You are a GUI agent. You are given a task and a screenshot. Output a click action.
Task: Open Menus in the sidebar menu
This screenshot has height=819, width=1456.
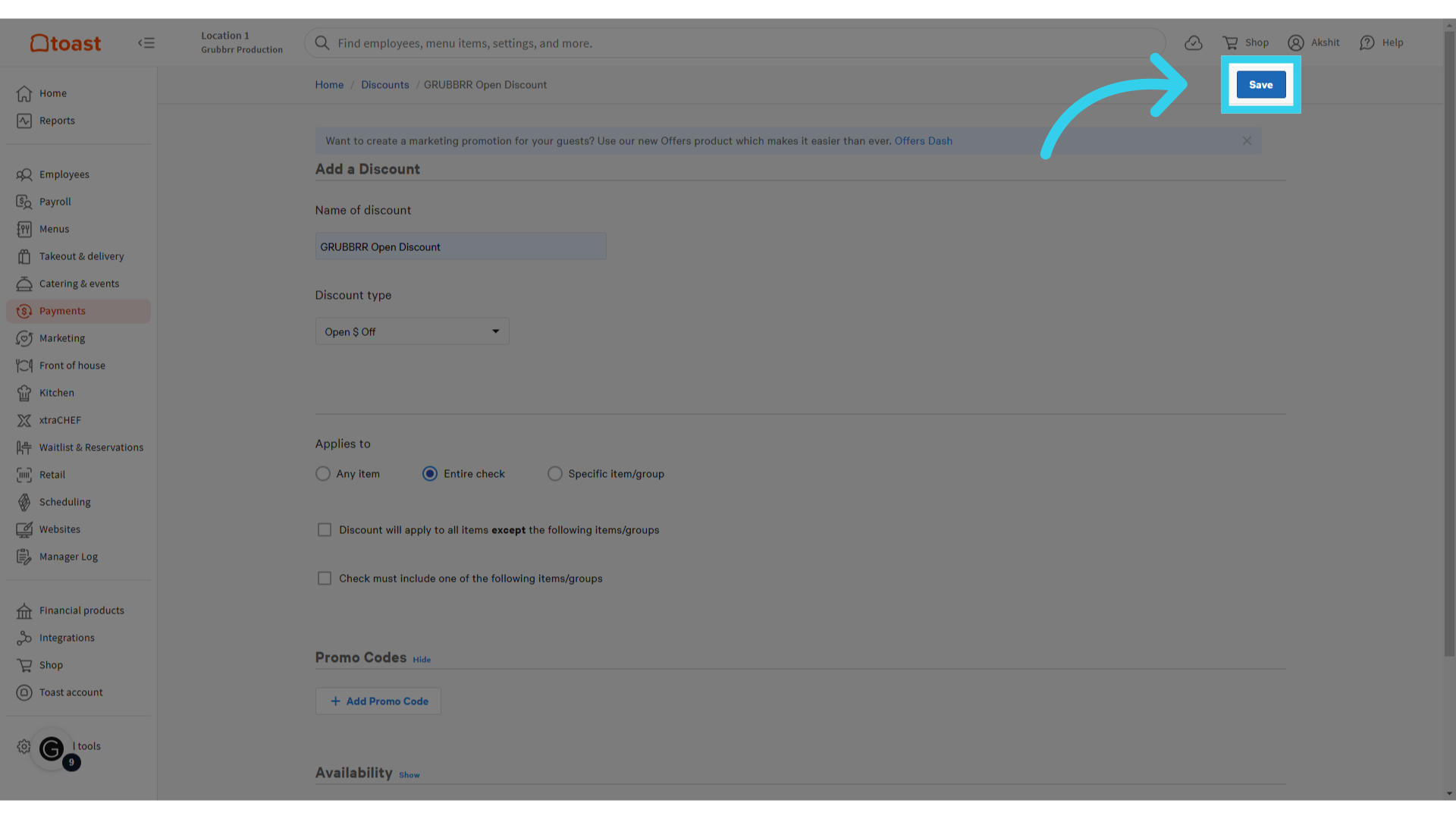(x=79, y=229)
